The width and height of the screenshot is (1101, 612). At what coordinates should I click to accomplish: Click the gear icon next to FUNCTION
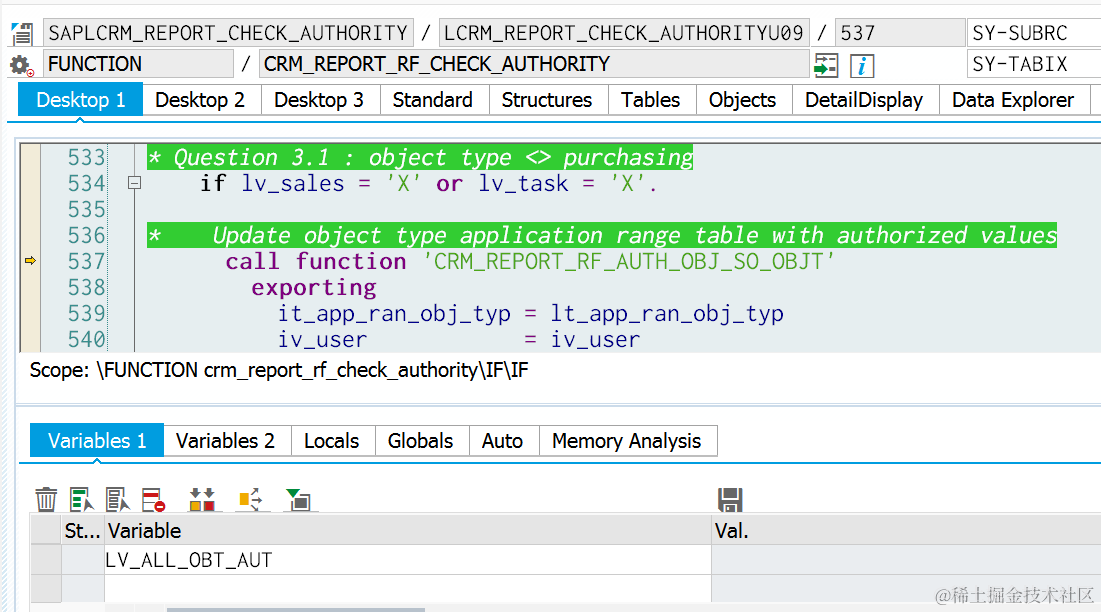(x=21, y=65)
